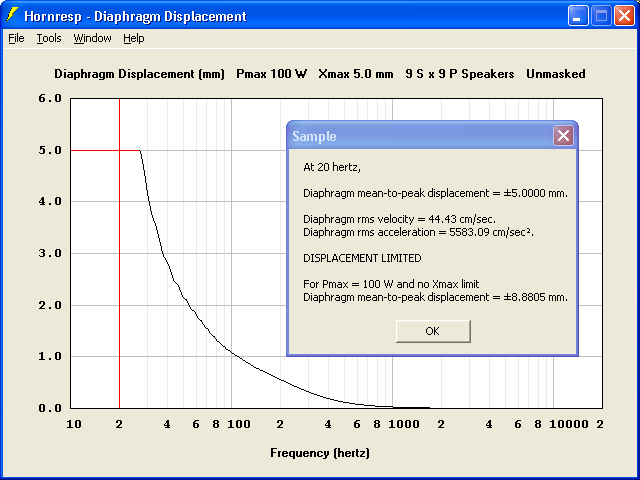Click 'Diaphragm Displacement (mm)' heading text
This screenshot has height=480, width=640.
[139, 74]
